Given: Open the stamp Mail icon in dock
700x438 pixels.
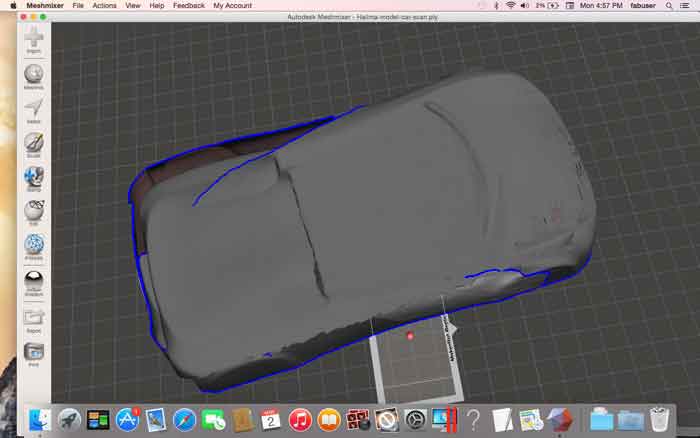Looking at the screenshot, I should (156, 420).
